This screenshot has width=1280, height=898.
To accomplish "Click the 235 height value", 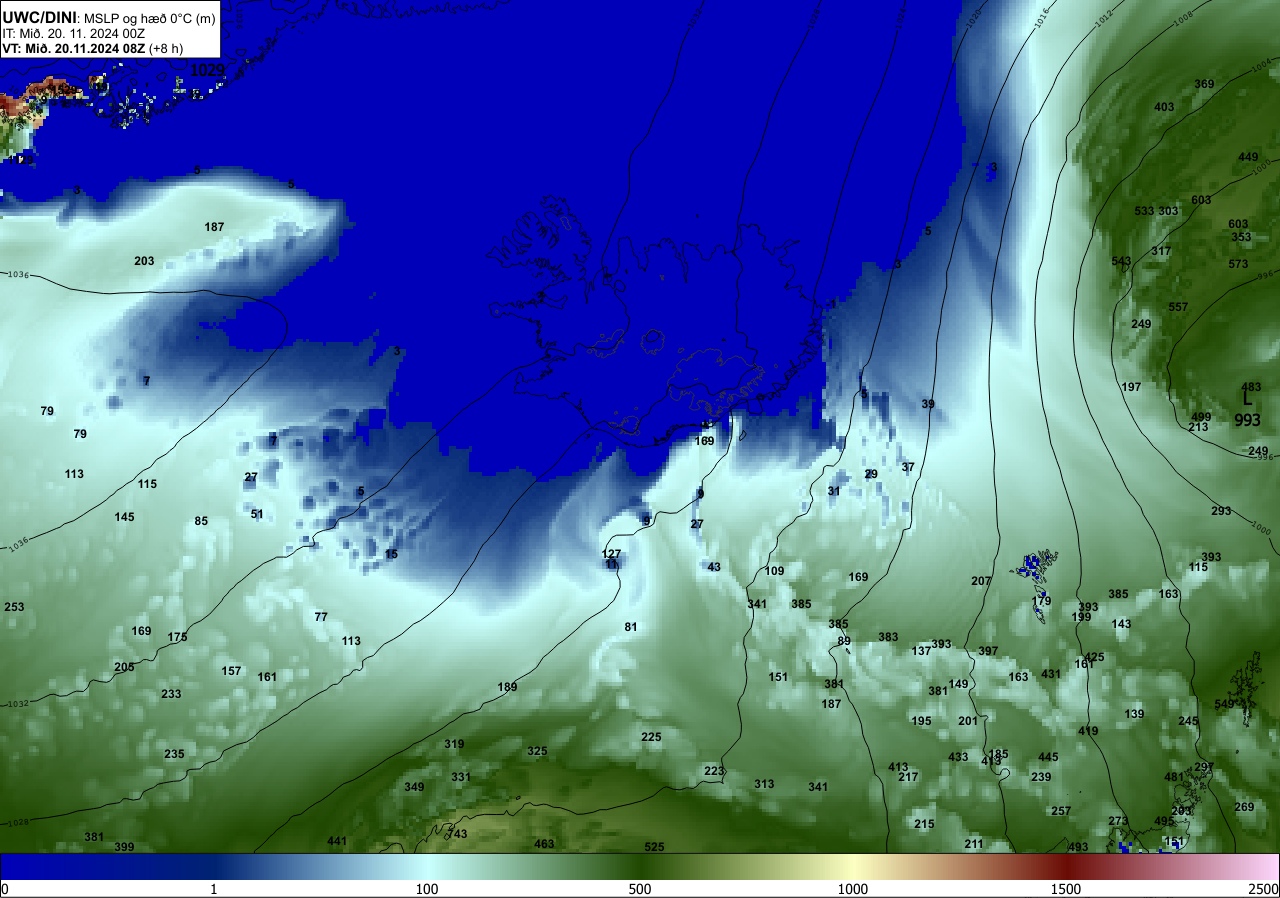I will pos(174,754).
